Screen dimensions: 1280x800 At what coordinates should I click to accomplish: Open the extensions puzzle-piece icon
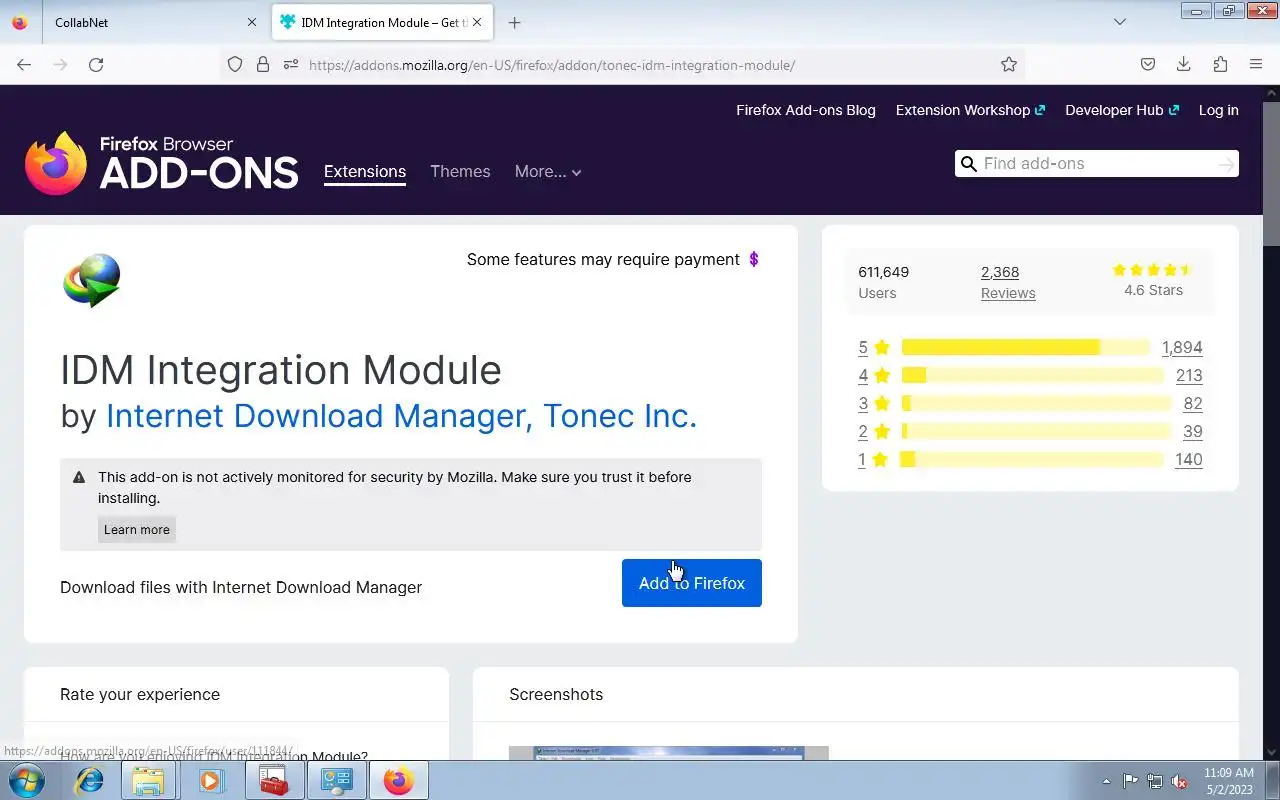(x=1220, y=64)
